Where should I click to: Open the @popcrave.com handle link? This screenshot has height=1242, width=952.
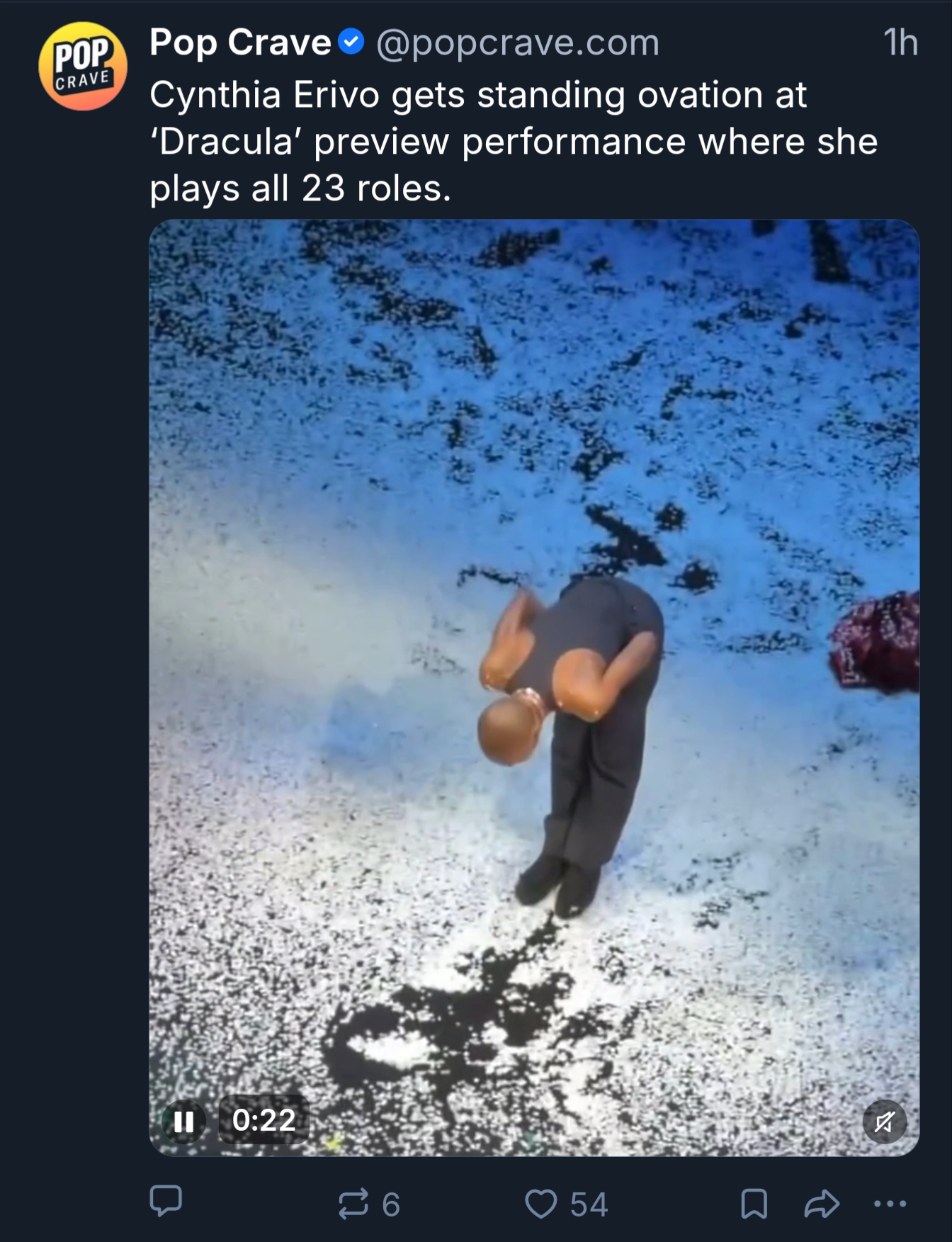518,43
